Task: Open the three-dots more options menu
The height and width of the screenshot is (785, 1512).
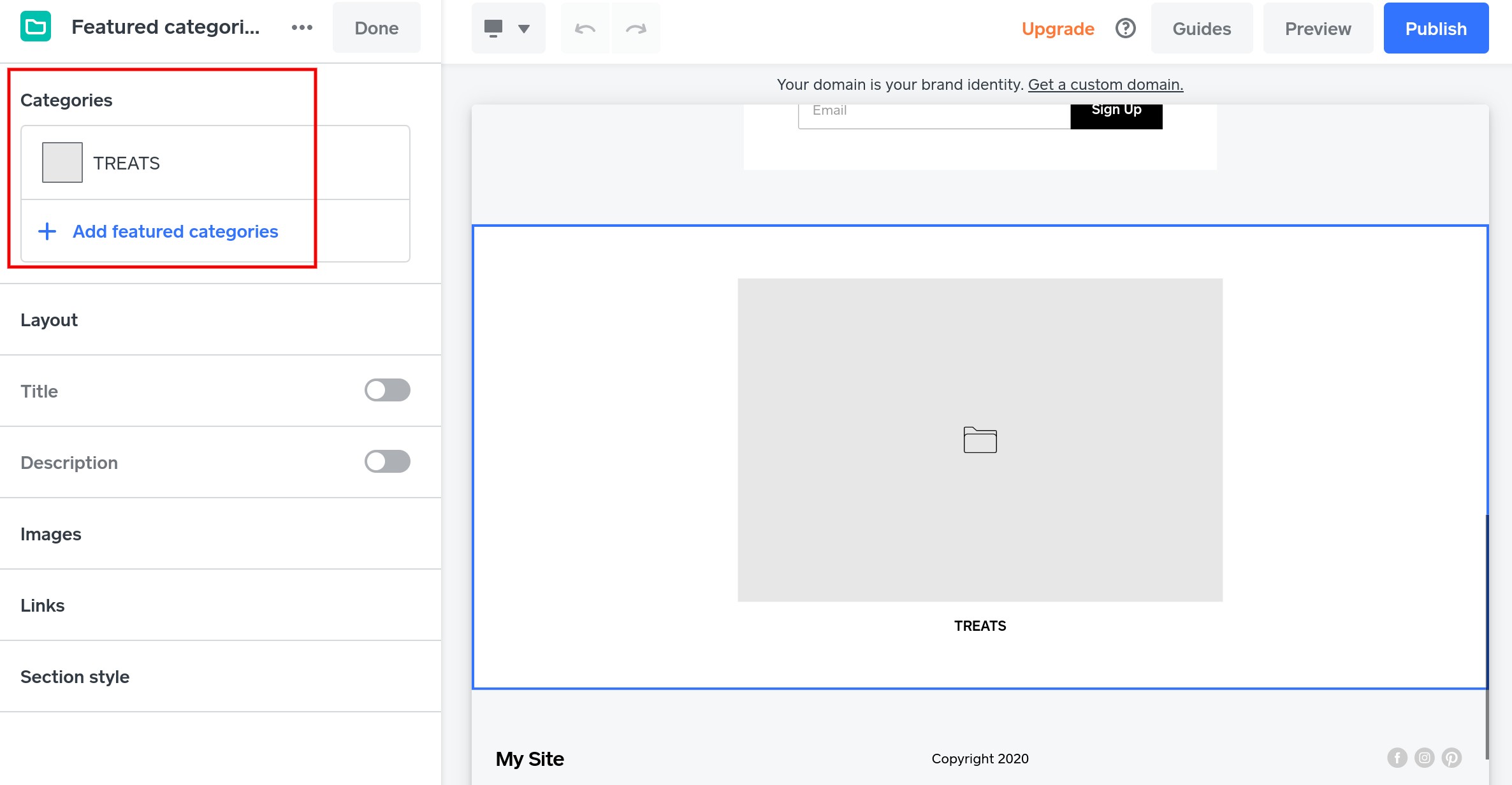Action: click(x=302, y=27)
